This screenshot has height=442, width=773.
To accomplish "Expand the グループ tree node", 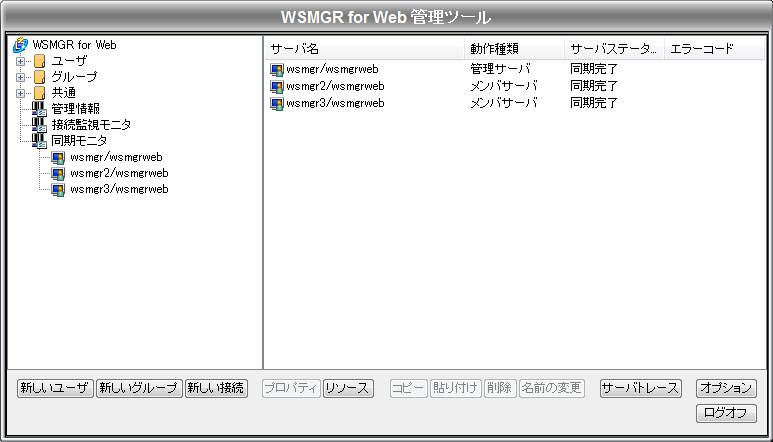I will (x=20, y=77).
